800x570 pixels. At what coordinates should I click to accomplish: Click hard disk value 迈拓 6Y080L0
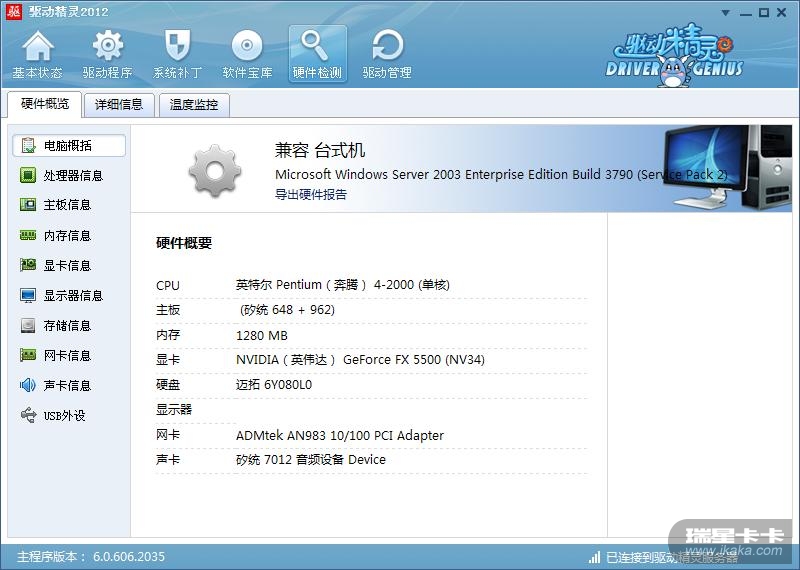pos(274,385)
